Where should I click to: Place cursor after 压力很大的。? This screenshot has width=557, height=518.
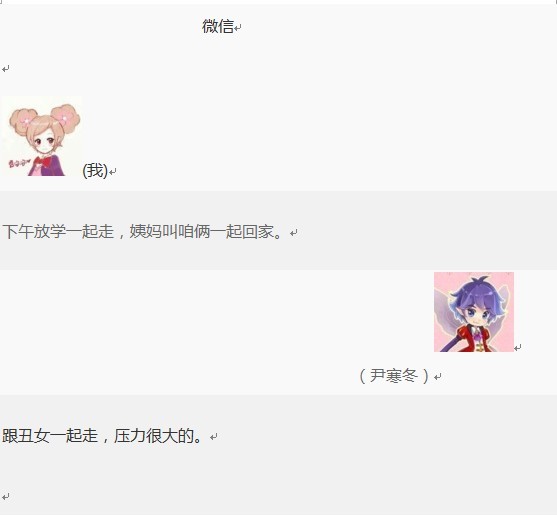point(205,436)
